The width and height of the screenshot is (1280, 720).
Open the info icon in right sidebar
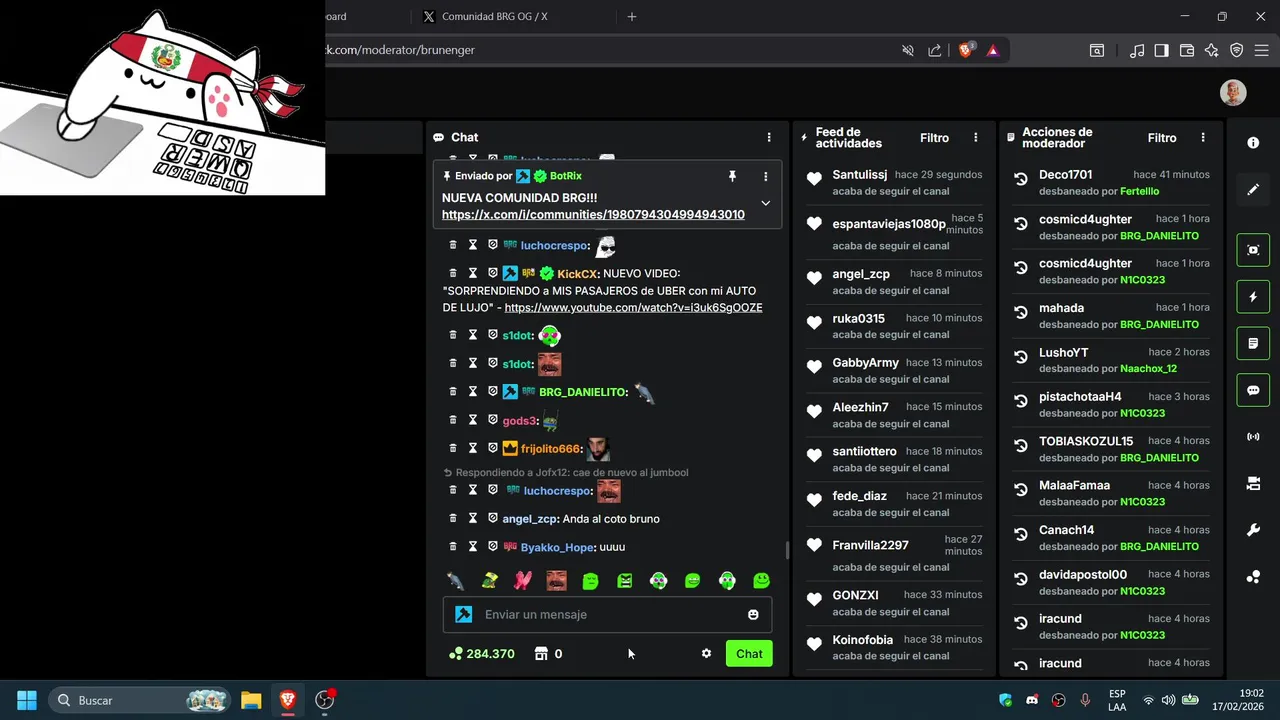[1253, 143]
